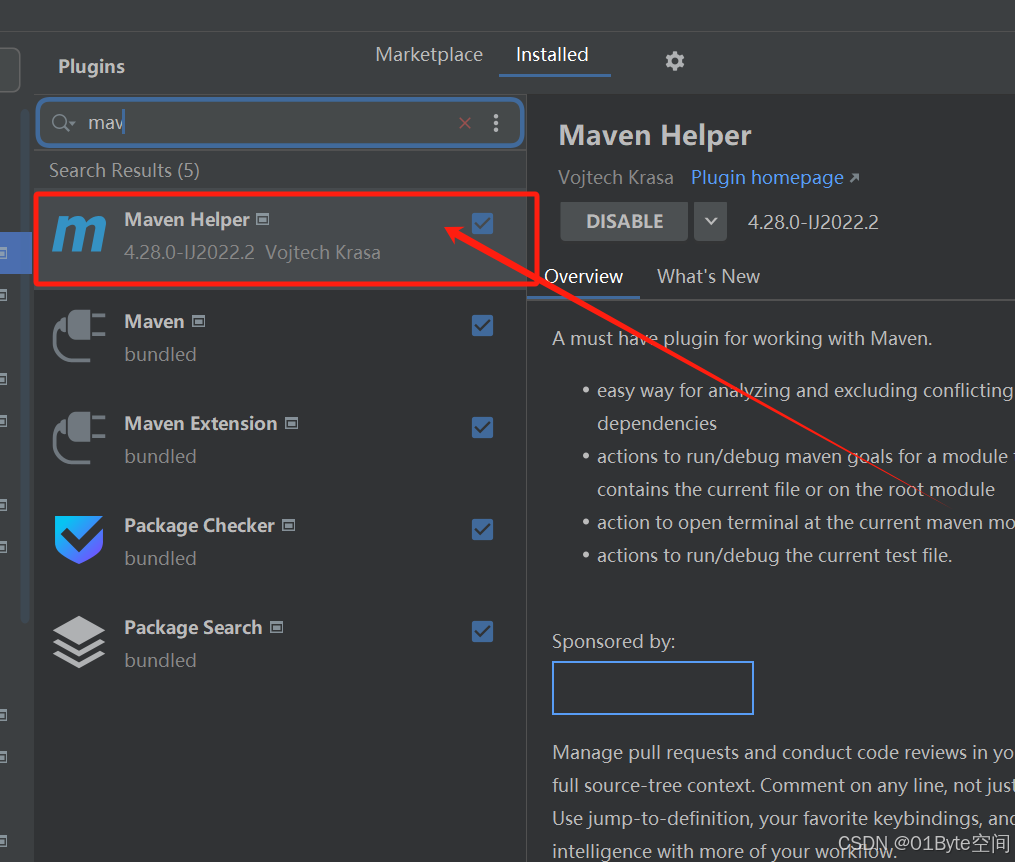Open the plugins settings gear menu
1015x862 pixels.
pyautogui.click(x=675, y=61)
